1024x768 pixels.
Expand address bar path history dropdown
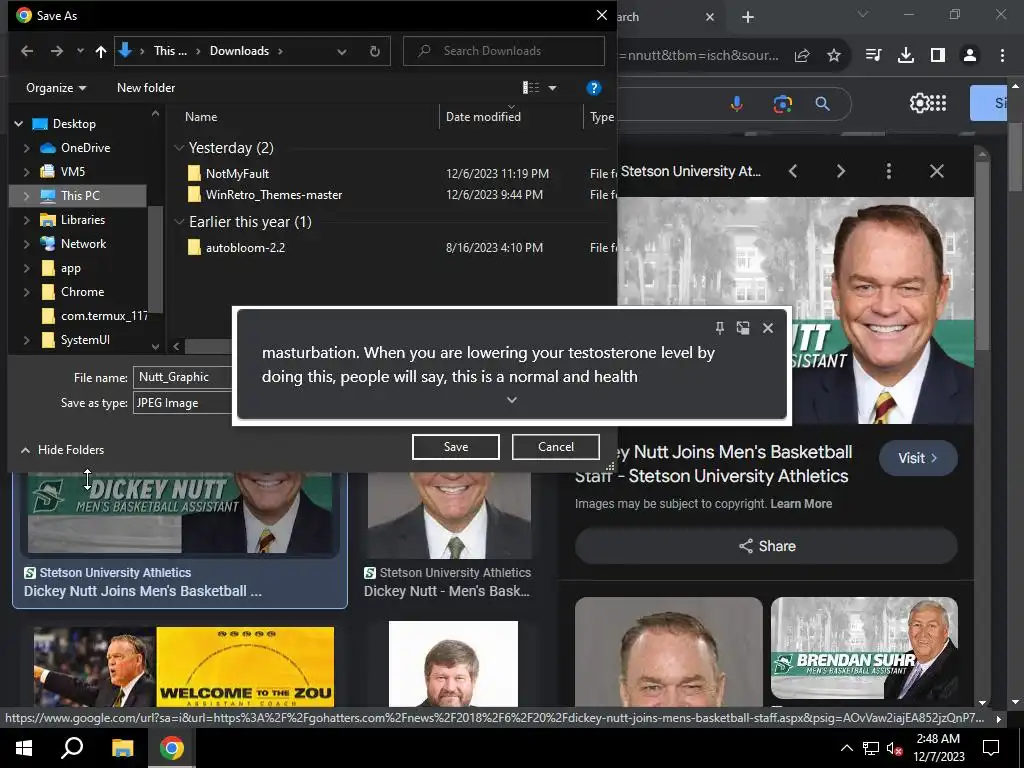point(342,51)
